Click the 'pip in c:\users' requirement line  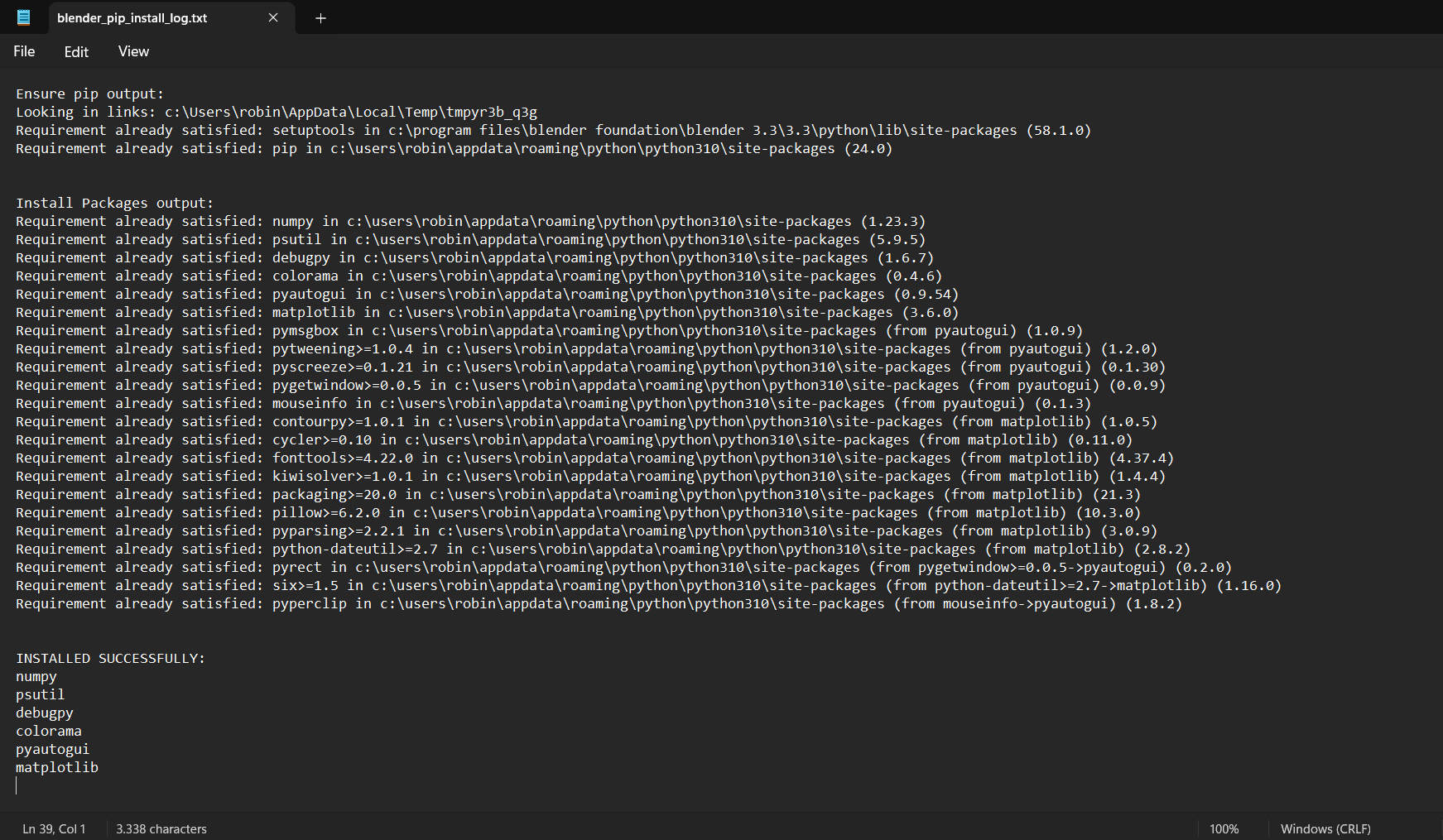pyautogui.click(x=454, y=148)
